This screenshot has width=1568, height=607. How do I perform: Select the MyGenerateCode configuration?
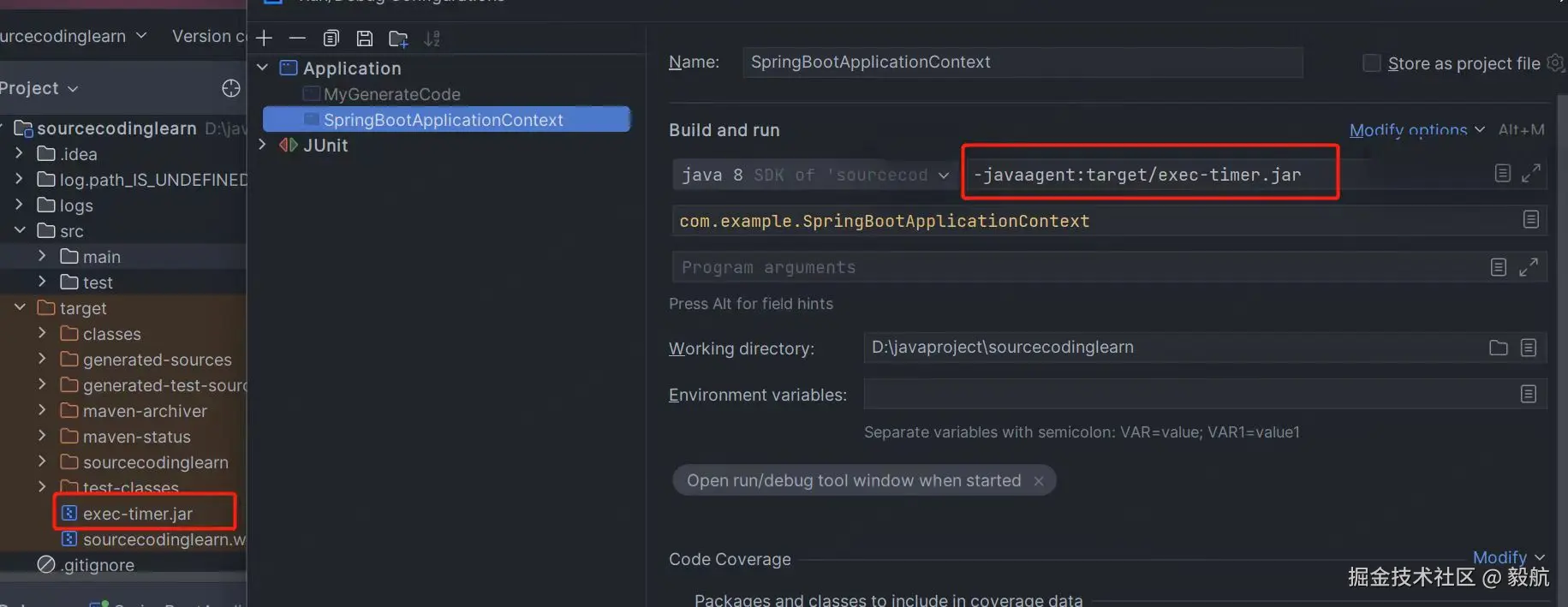tap(391, 94)
